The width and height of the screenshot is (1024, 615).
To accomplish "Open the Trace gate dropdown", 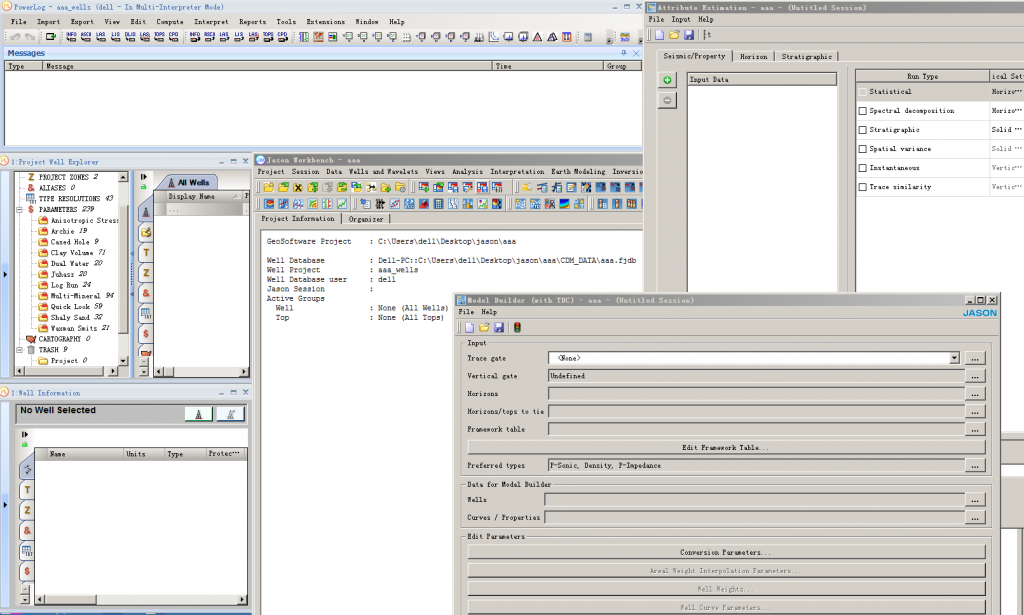I will pos(954,358).
